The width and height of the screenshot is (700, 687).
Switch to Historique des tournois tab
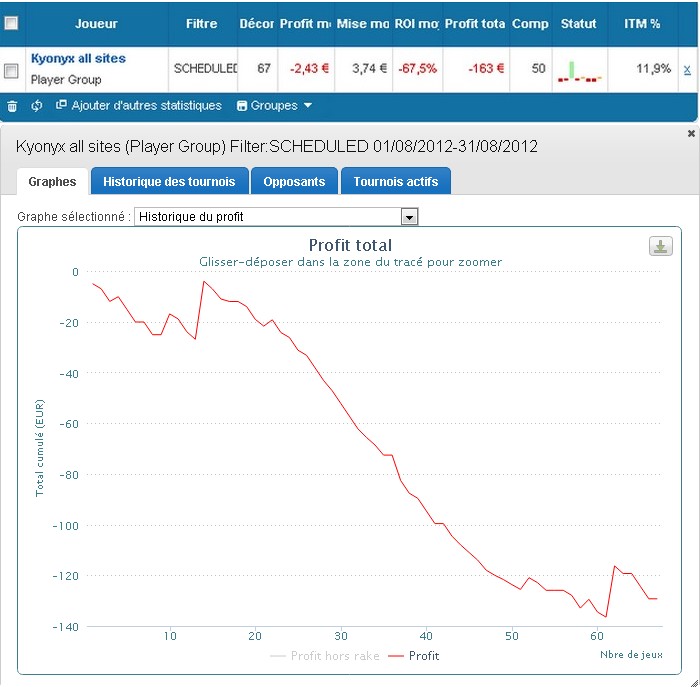point(169,181)
